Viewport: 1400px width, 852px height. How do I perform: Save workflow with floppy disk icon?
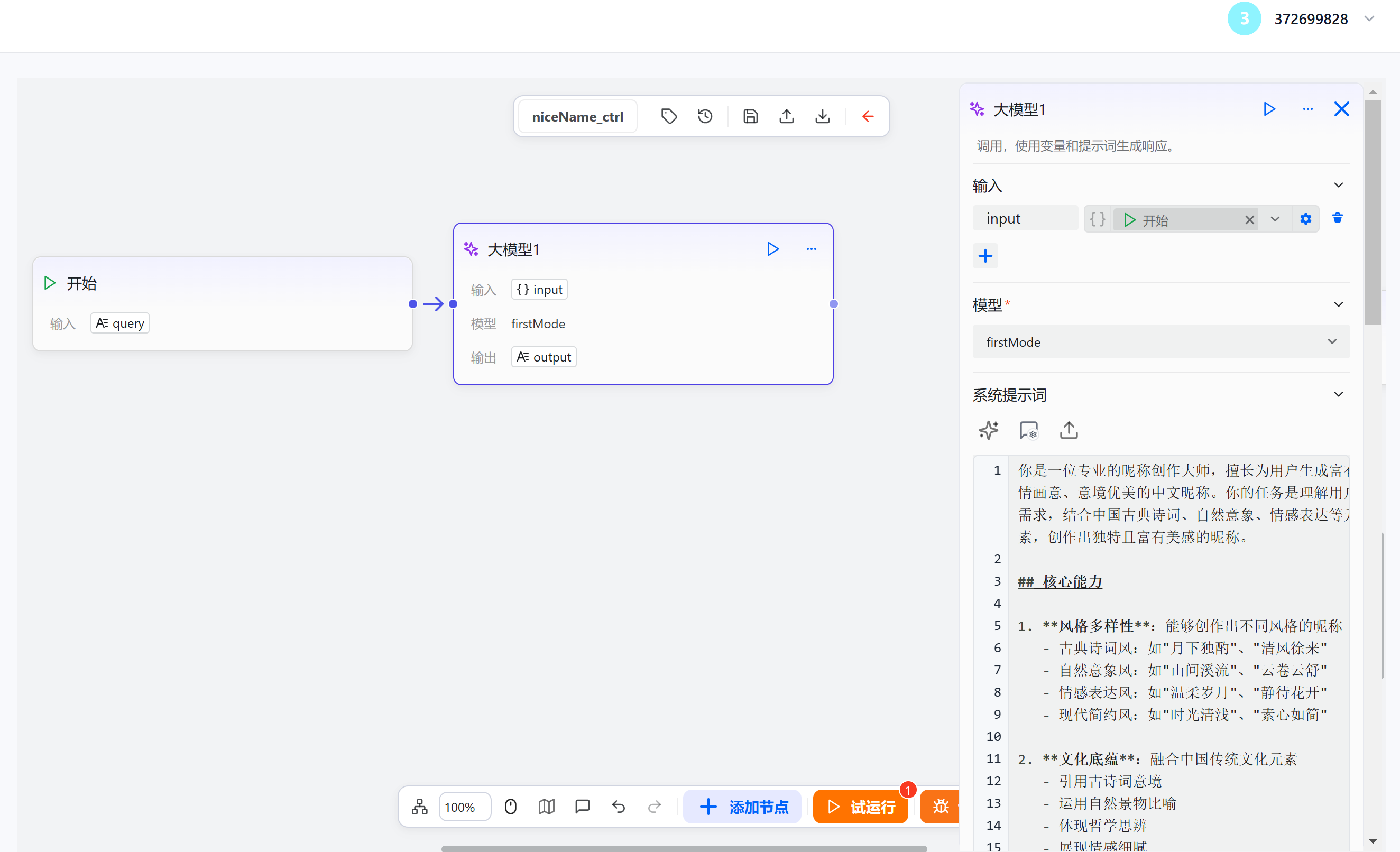coord(750,116)
